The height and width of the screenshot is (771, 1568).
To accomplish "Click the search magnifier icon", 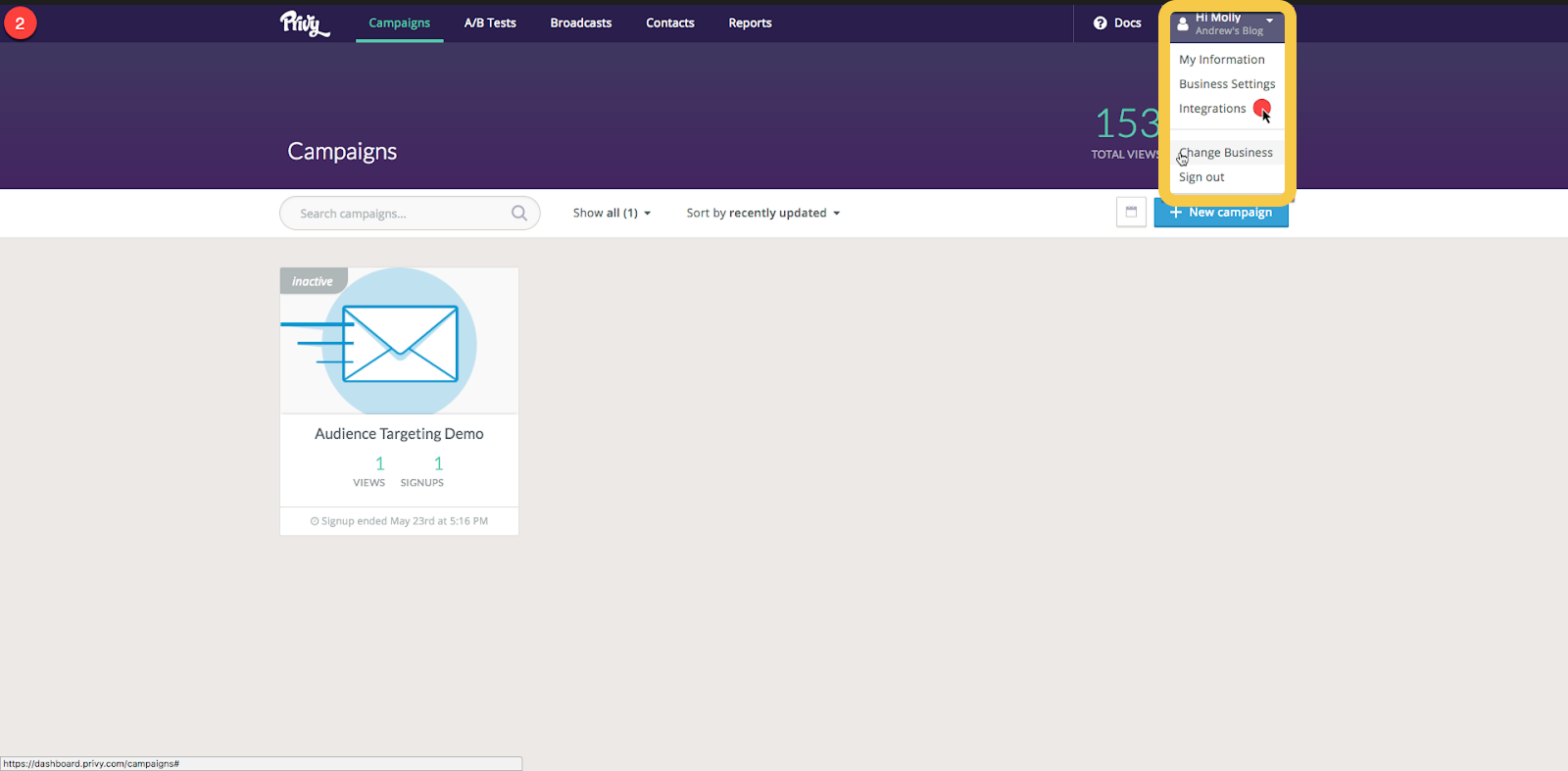I will [518, 214].
